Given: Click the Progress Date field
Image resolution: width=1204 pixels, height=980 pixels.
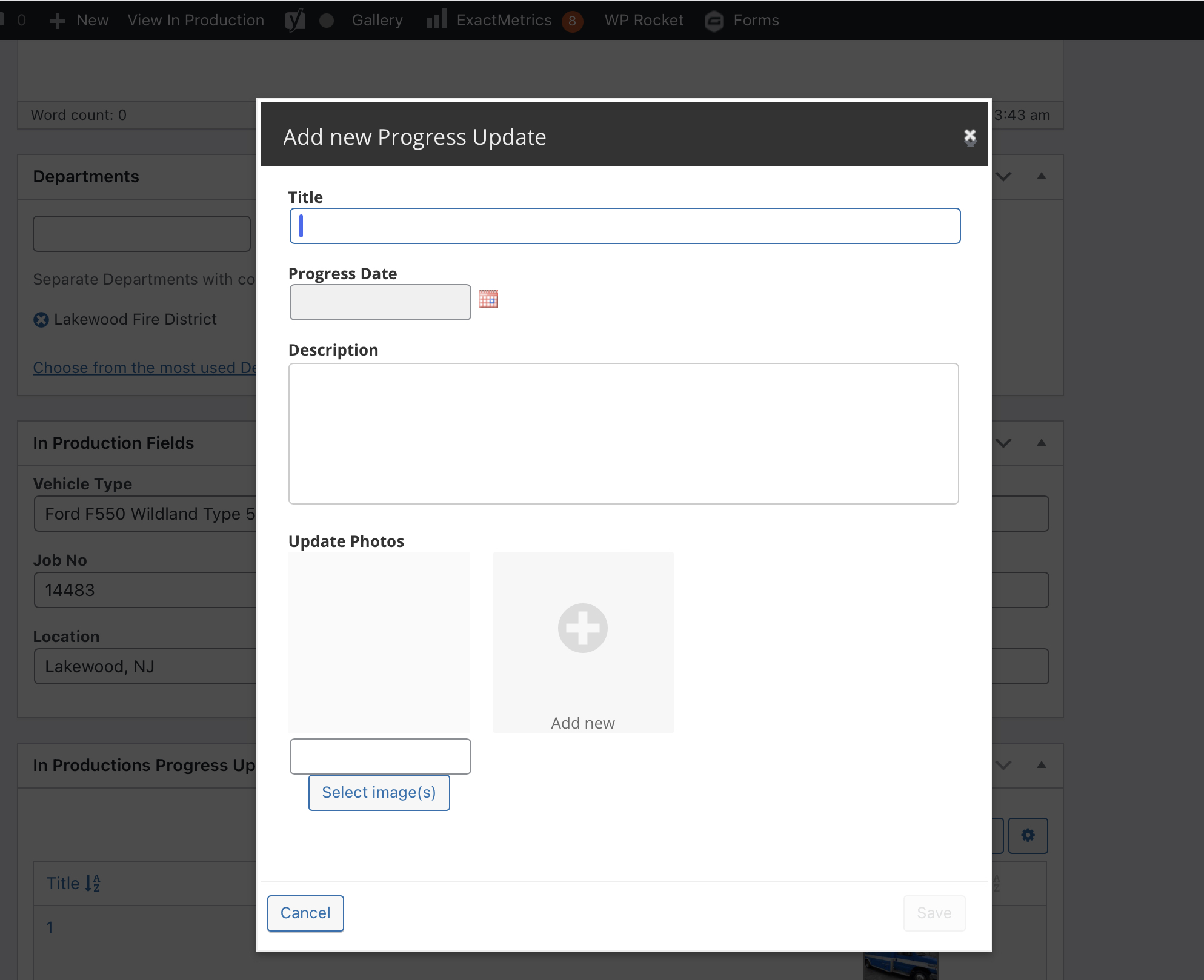Looking at the screenshot, I should coord(380,302).
